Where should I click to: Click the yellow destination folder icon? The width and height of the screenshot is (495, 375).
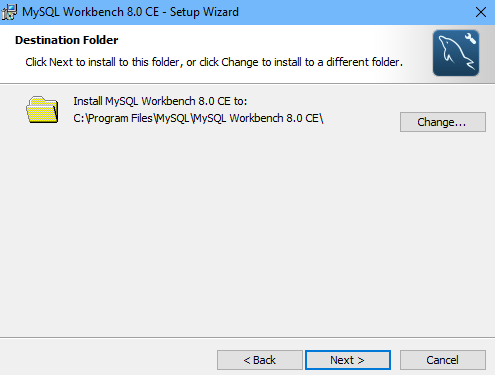42,110
